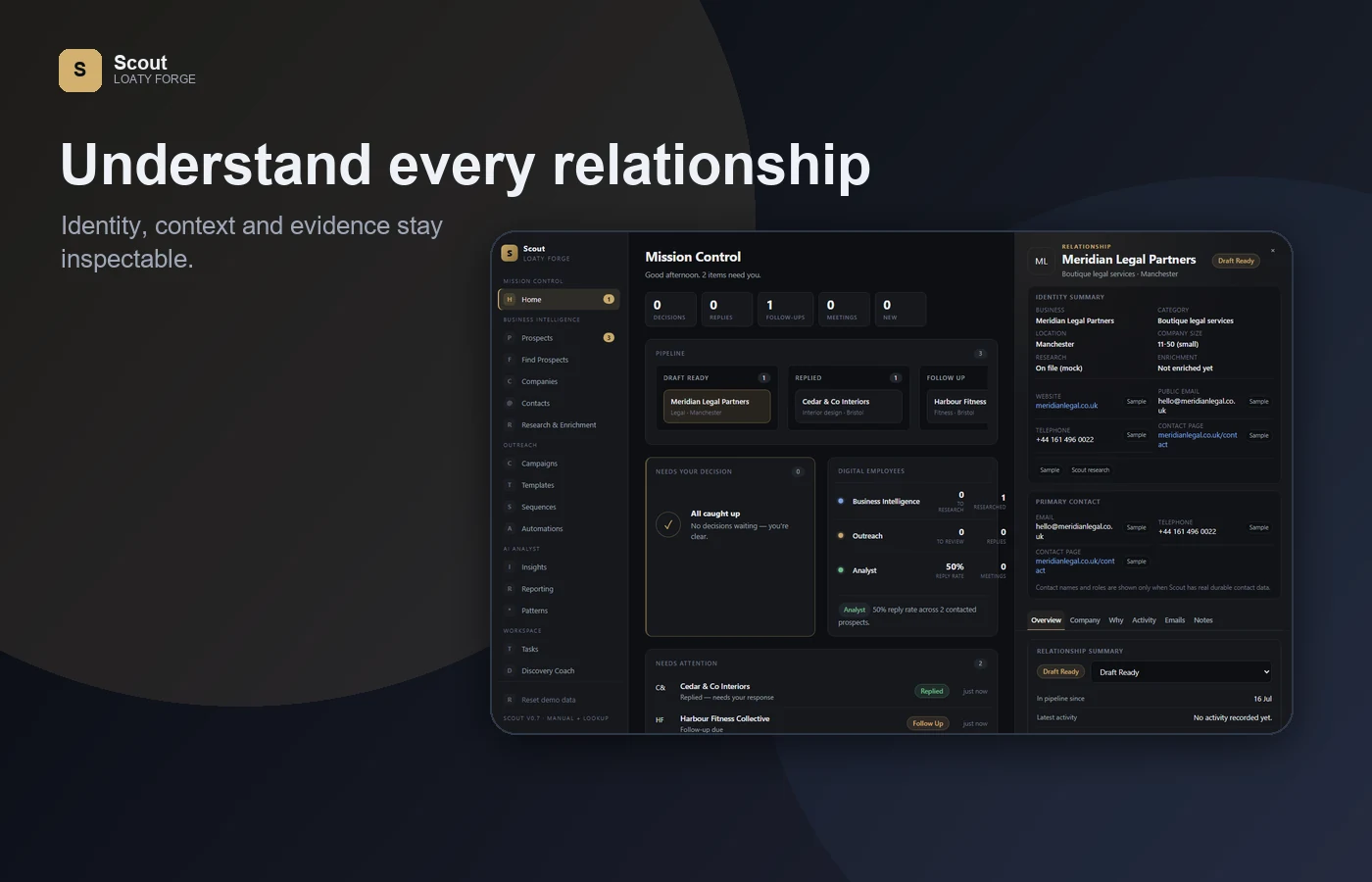
Task: Click the Contacts @ icon
Action: [510, 403]
